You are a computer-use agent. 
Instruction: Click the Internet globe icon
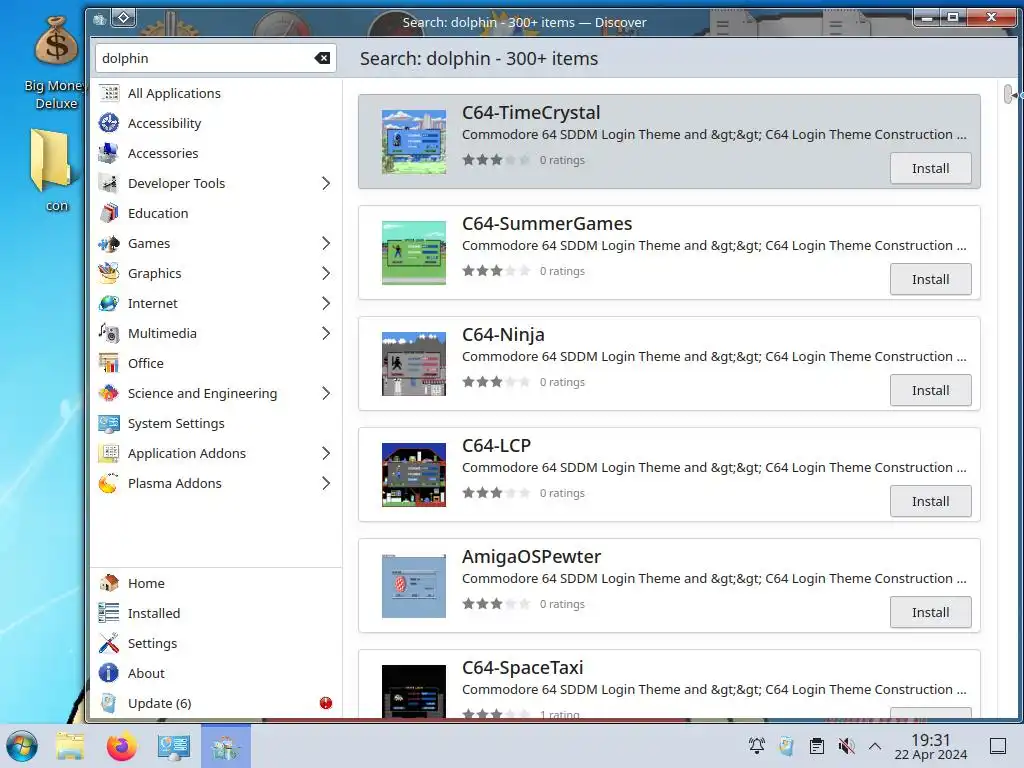pos(109,304)
